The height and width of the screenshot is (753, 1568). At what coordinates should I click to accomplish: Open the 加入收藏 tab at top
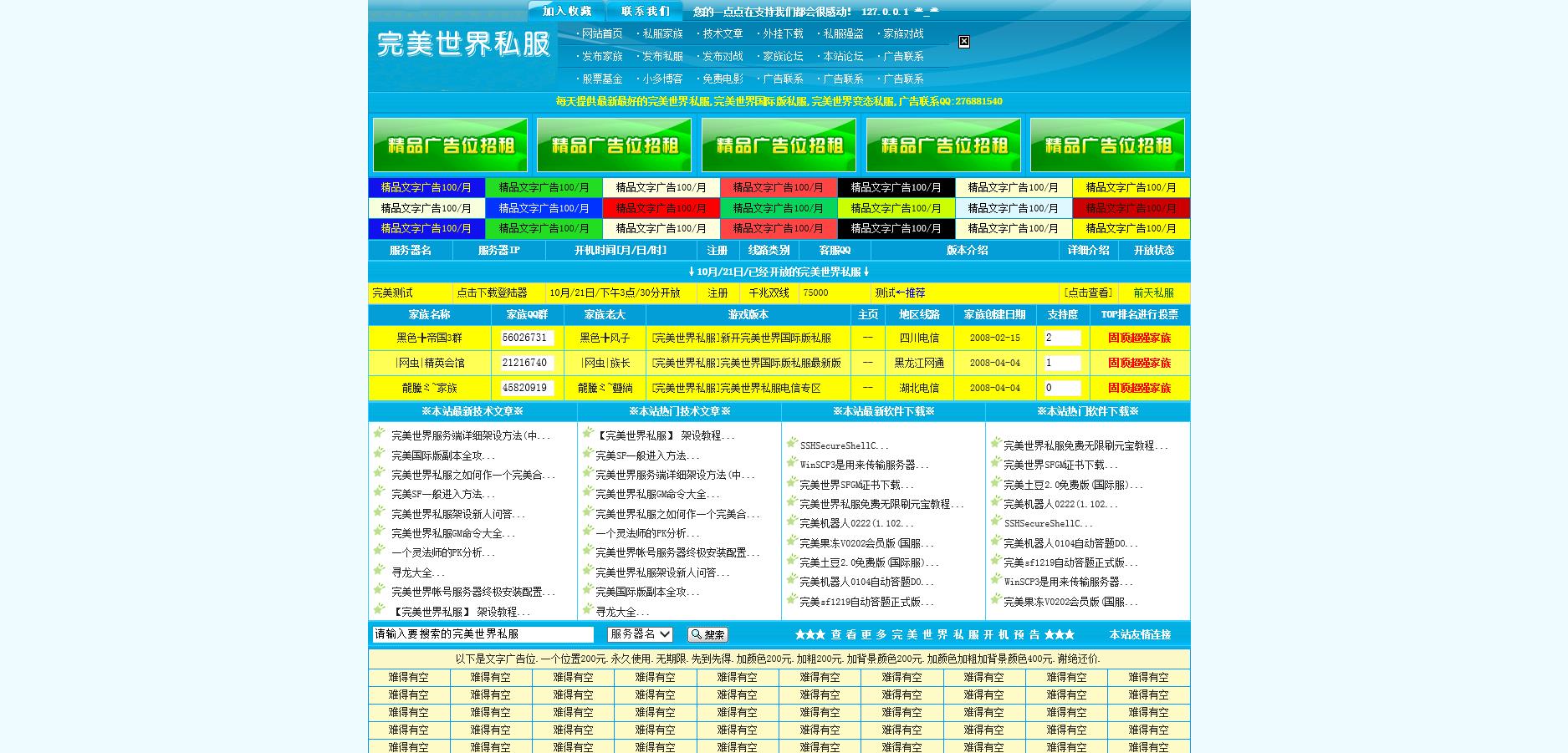coord(566,11)
